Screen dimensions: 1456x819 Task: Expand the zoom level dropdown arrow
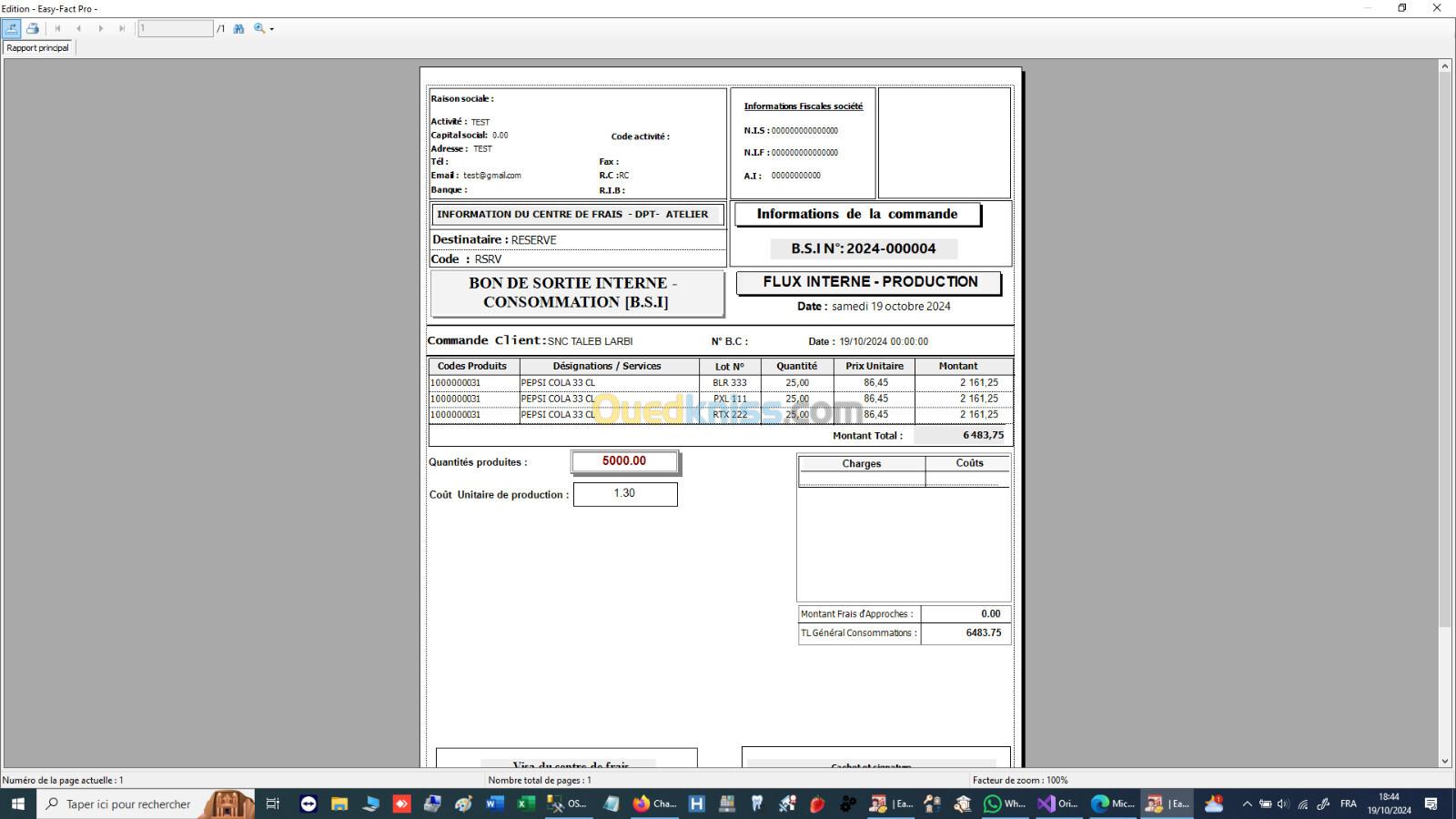[272, 29]
